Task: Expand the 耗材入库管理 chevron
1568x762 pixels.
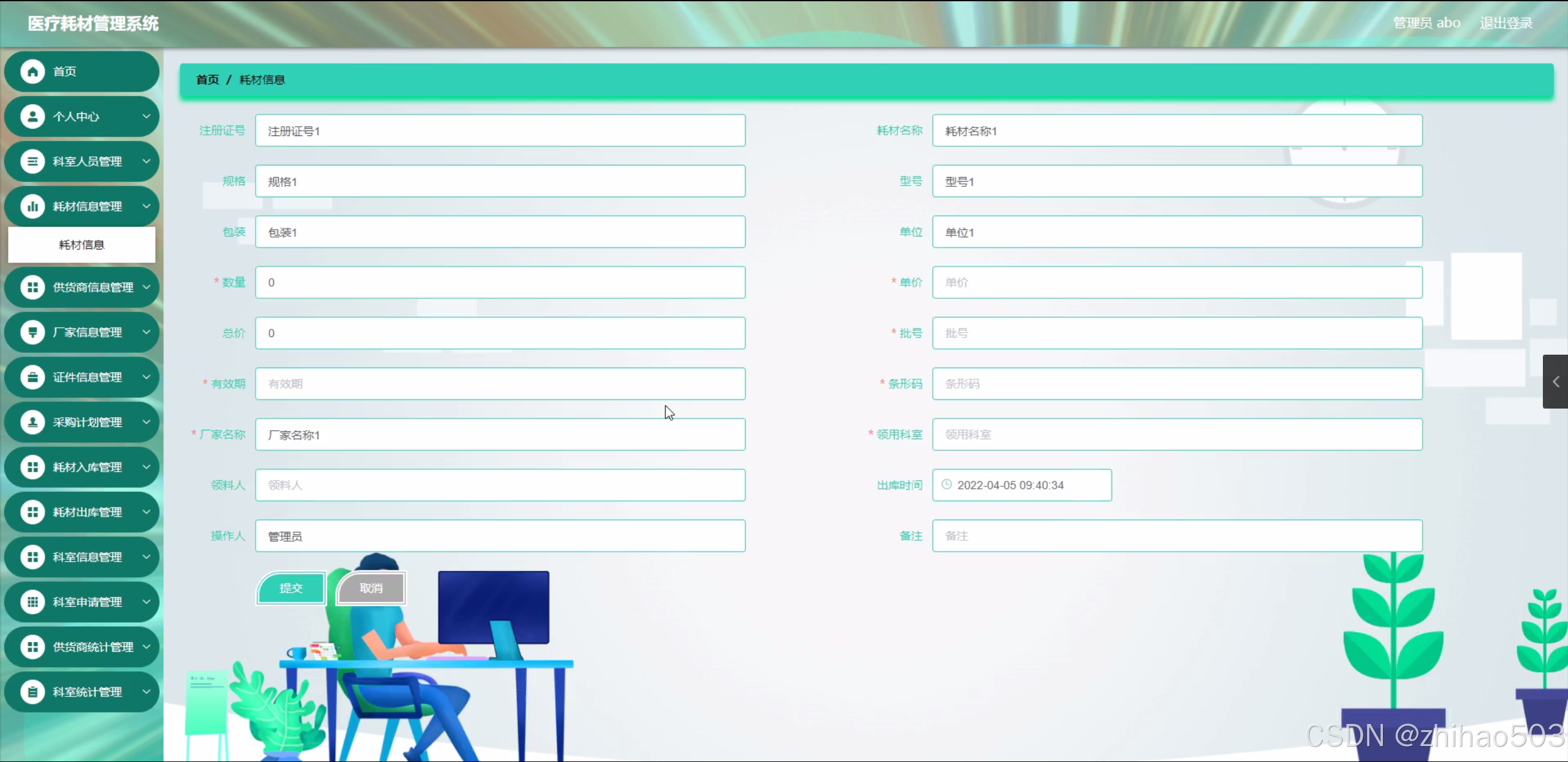Action: coord(146,467)
